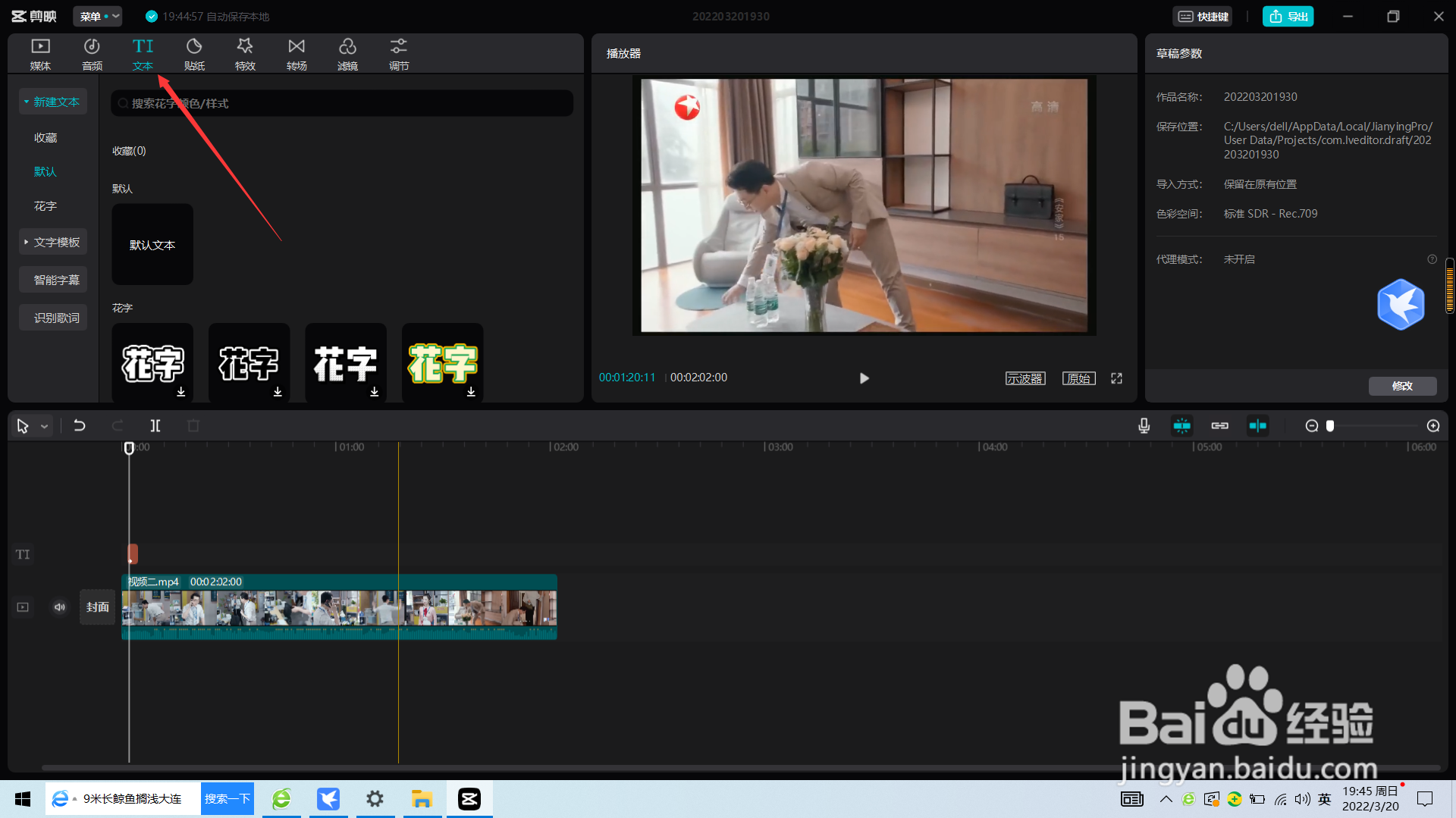Open the 菜单 dropdown menu
Screen dimensions: 1456x818
(x=98, y=16)
